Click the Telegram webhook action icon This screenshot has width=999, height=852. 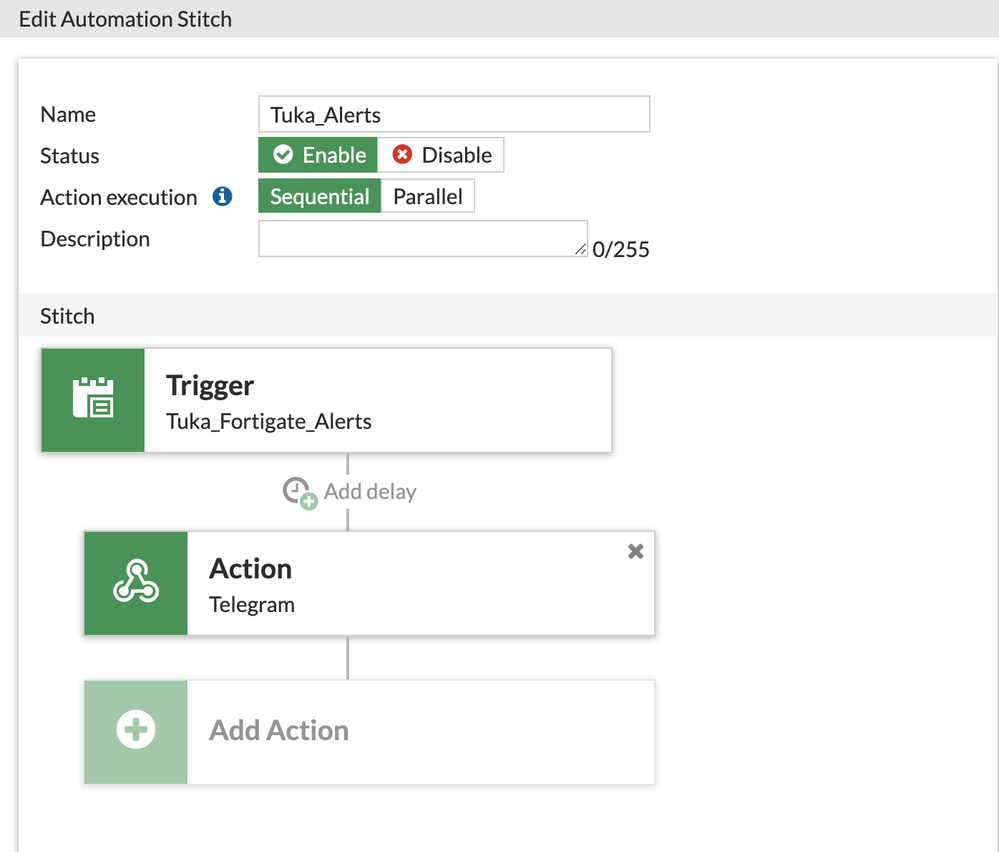(136, 582)
